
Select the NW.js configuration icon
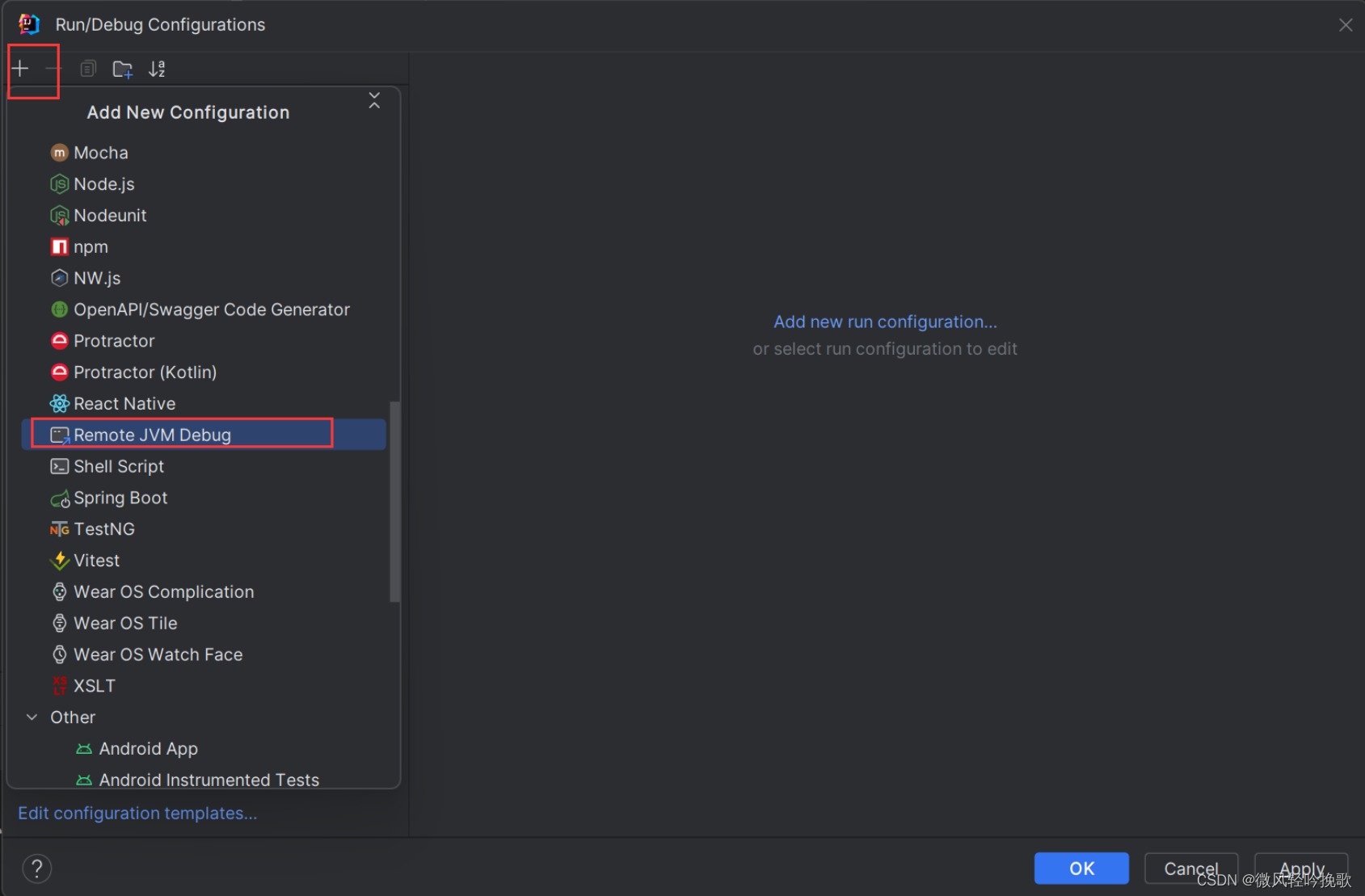(59, 278)
